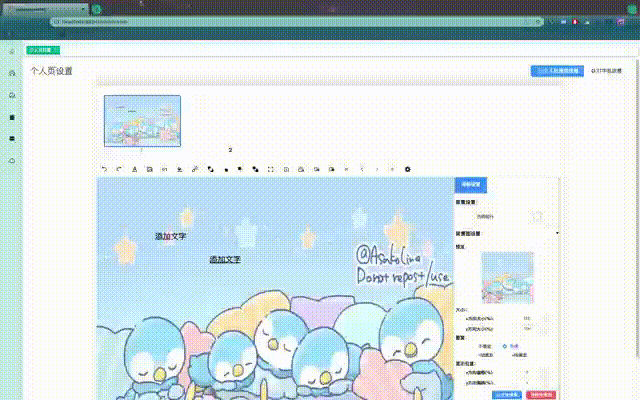Image resolution: width=640 pixels, height=400 pixels.
Task: Click the fourth icon in the left sidebar
Action: point(12,117)
